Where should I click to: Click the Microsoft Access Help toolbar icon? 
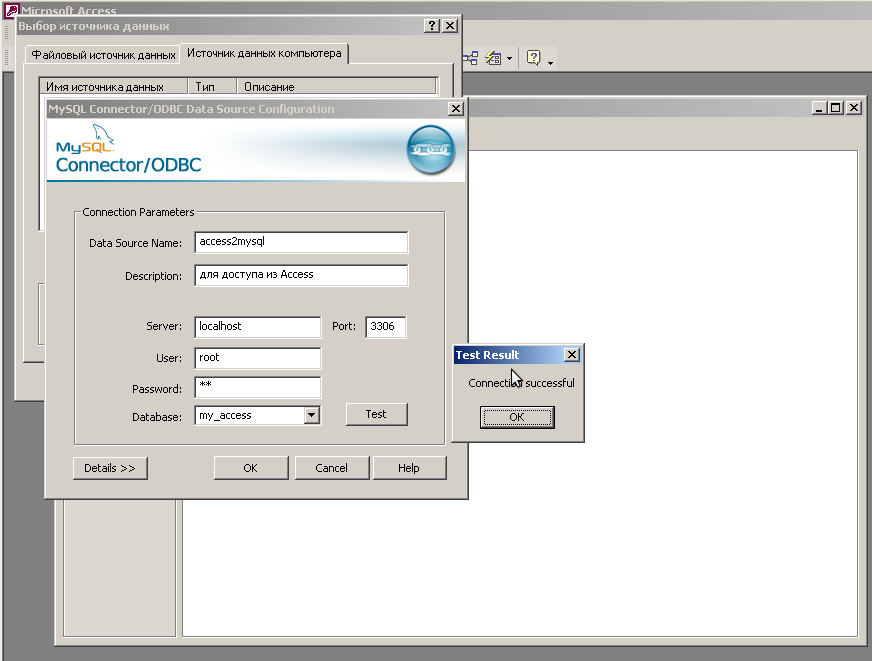pos(533,58)
